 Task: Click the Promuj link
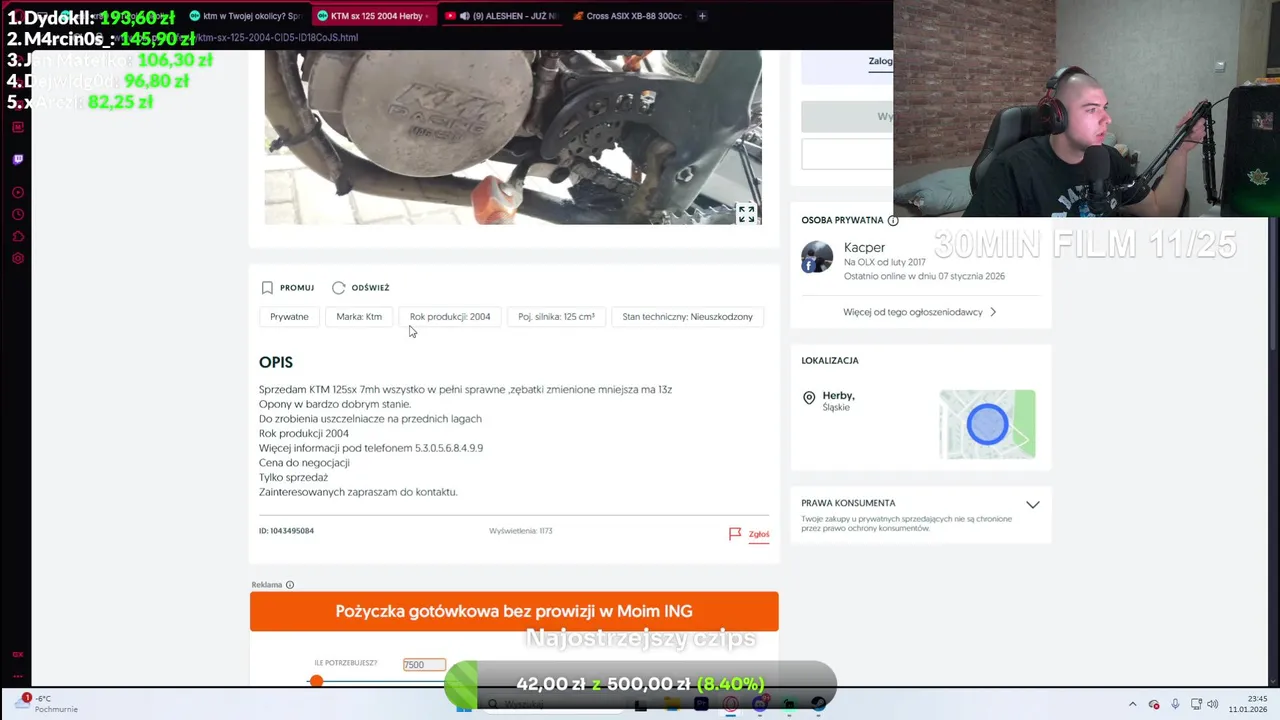297,288
